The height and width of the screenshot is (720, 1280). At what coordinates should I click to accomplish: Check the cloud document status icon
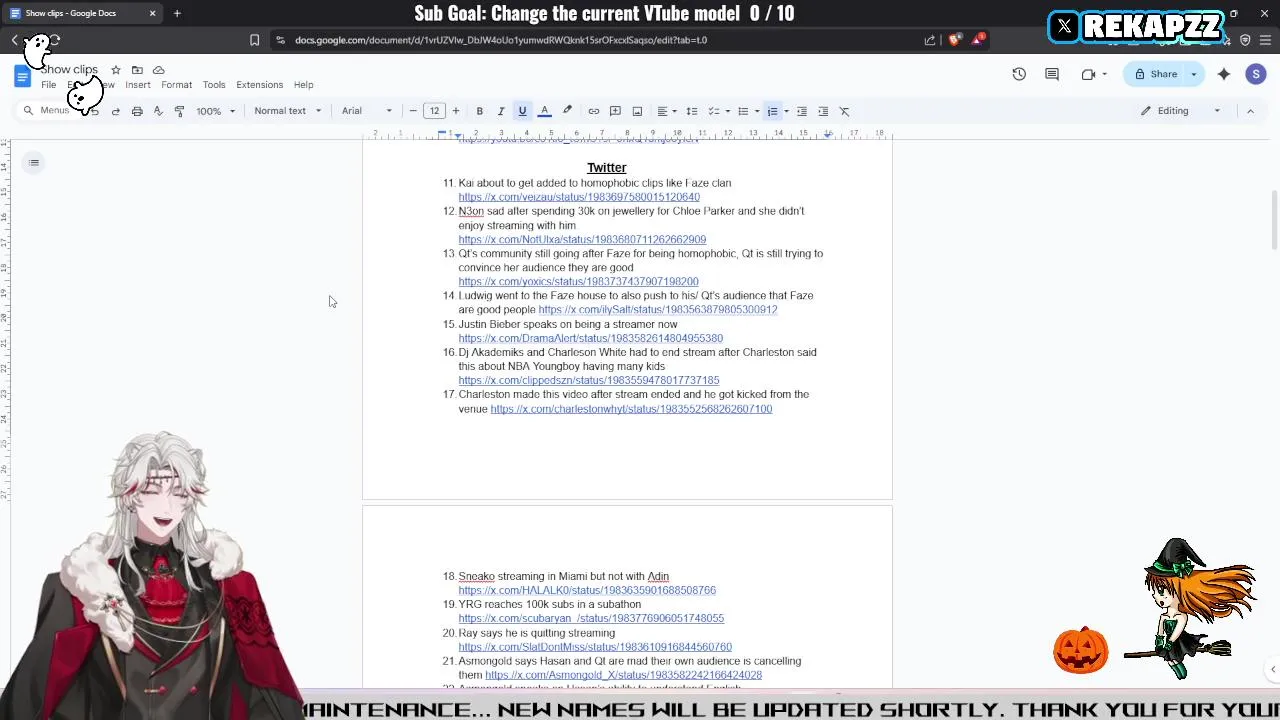click(x=158, y=70)
